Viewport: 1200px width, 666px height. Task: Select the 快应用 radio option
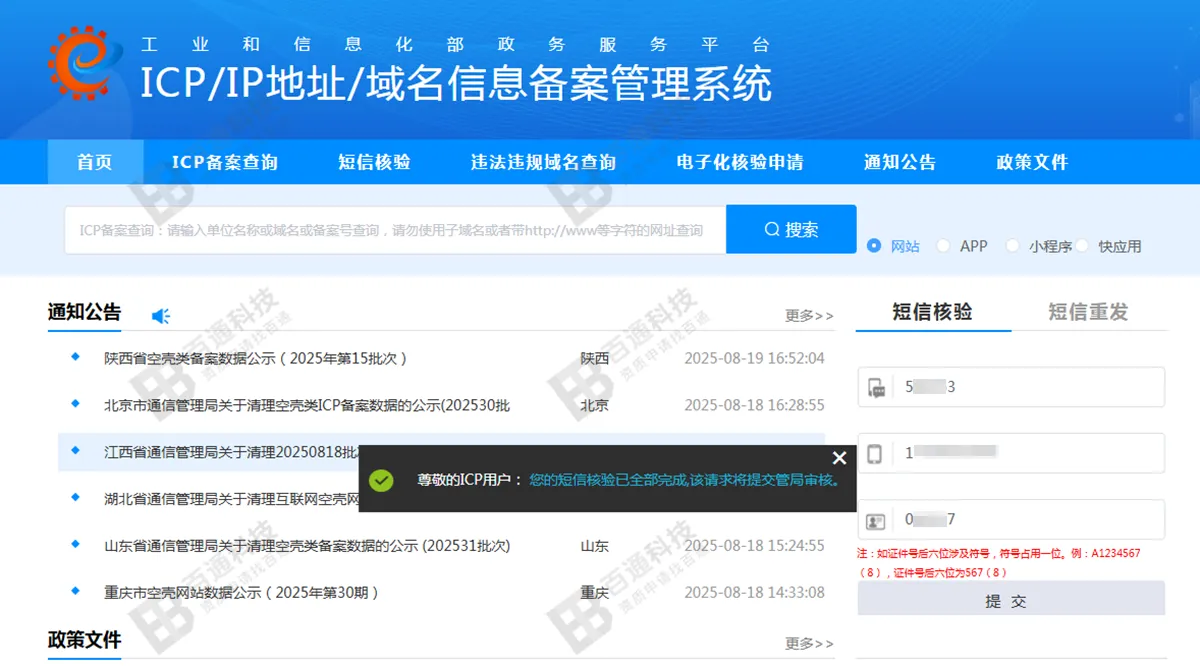click(x=1082, y=245)
